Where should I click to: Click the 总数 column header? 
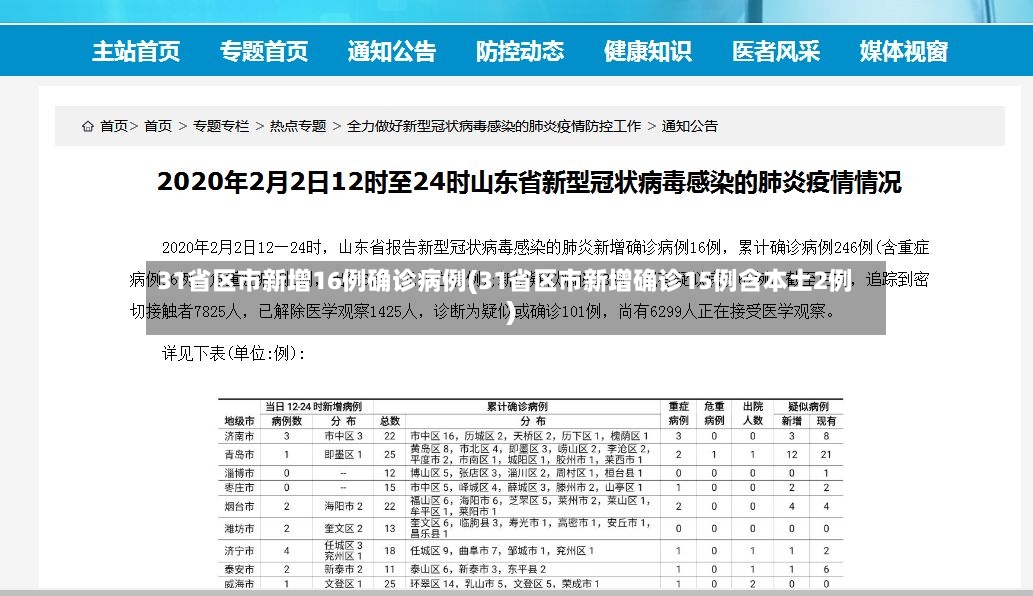pyautogui.click(x=390, y=421)
